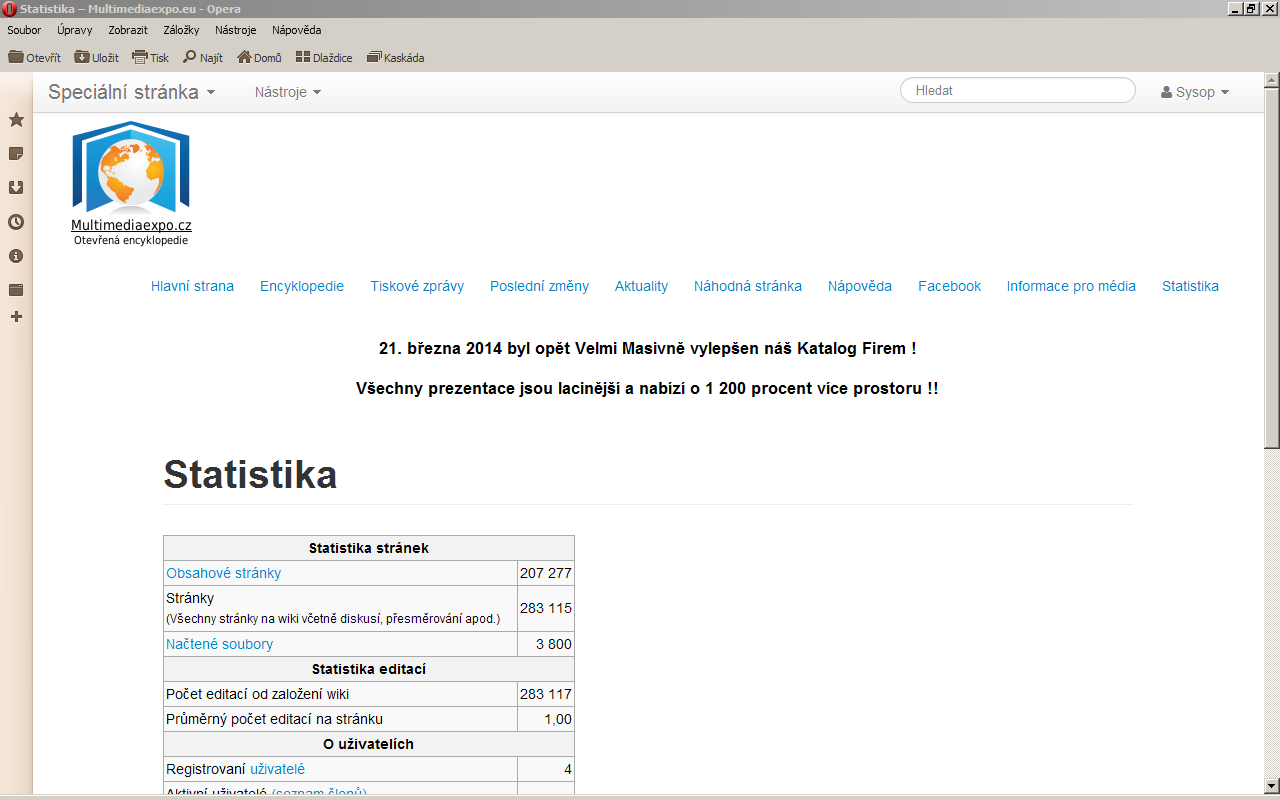The width and height of the screenshot is (1280, 800).
Task: Click the Hledat search field
Action: coord(1018,90)
